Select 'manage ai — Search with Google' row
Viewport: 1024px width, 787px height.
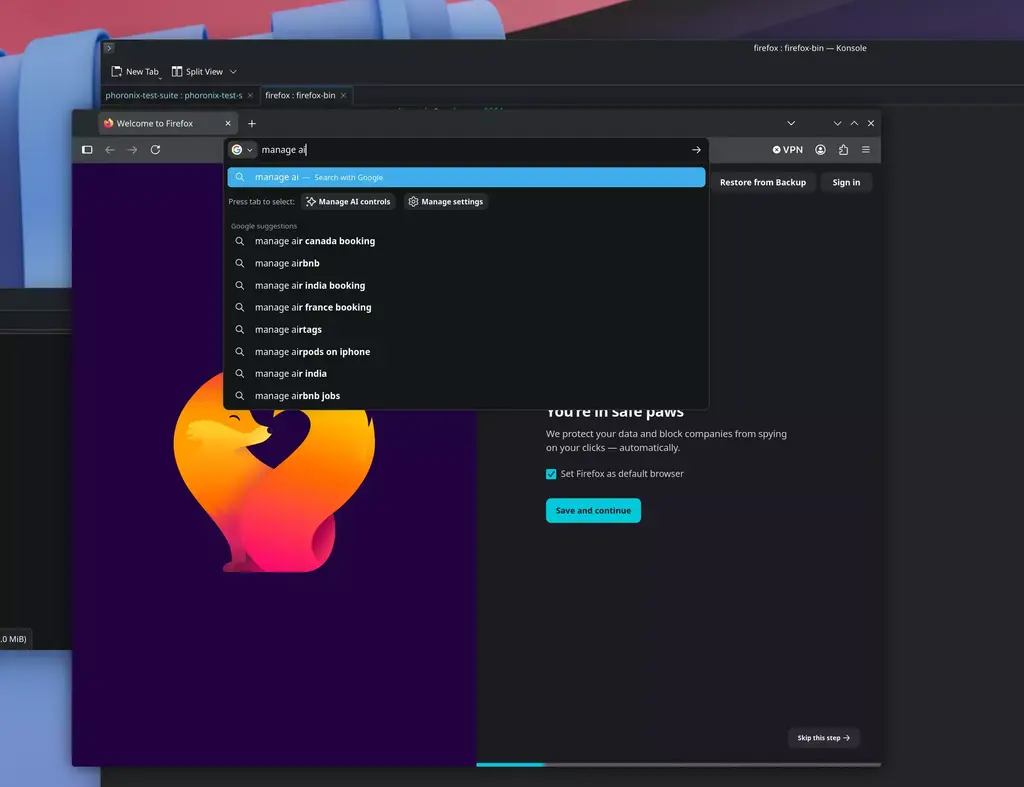click(466, 177)
